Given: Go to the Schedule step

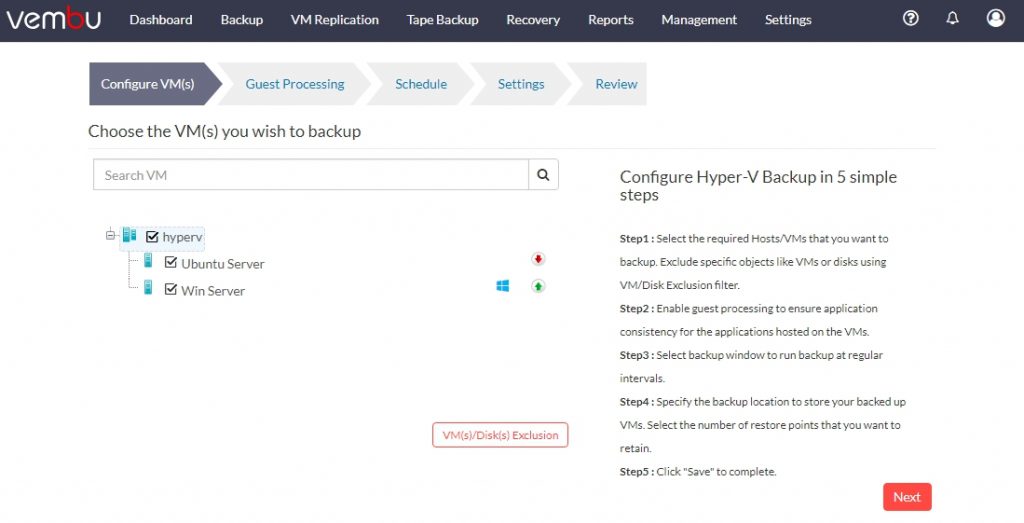Looking at the screenshot, I should pyautogui.click(x=421, y=84).
